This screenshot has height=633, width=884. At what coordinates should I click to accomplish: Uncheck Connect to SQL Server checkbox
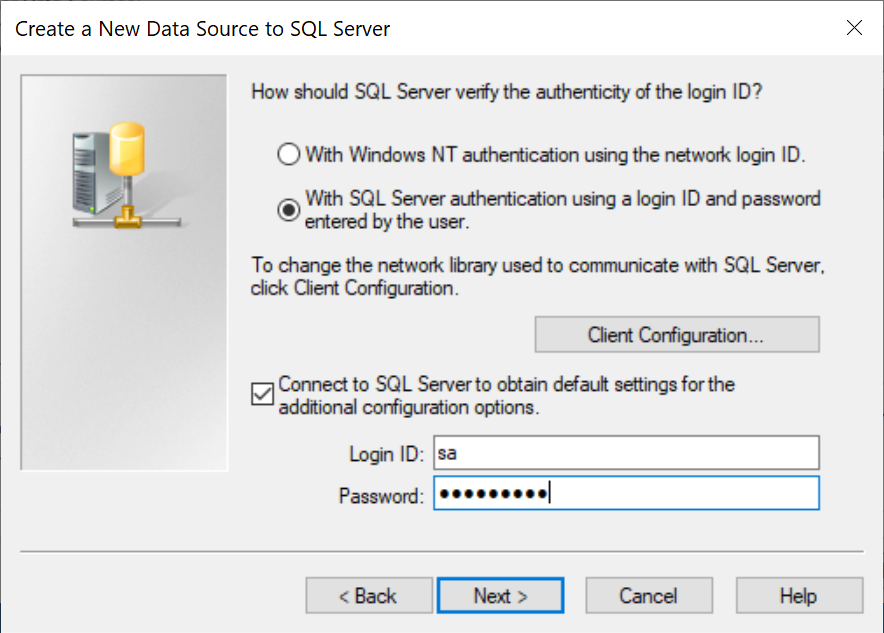pos(262,395)
